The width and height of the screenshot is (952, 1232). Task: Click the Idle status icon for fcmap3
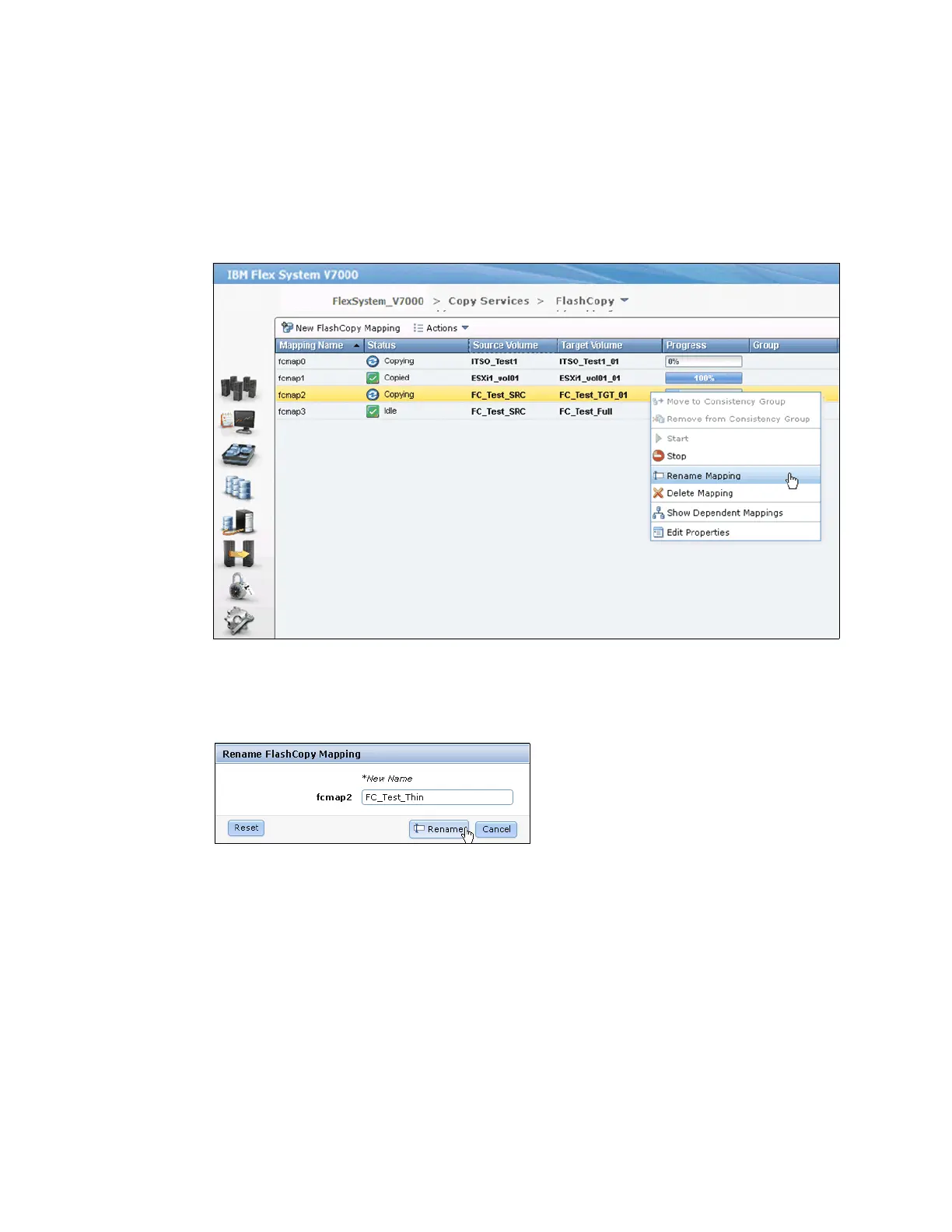tap(373, 411)
